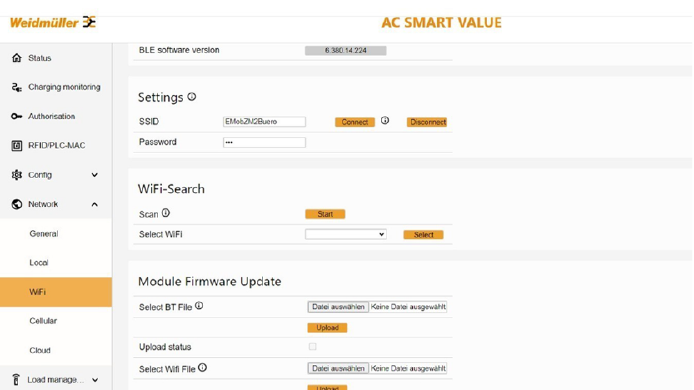Open info icon next to Scan

coord(166,213)
